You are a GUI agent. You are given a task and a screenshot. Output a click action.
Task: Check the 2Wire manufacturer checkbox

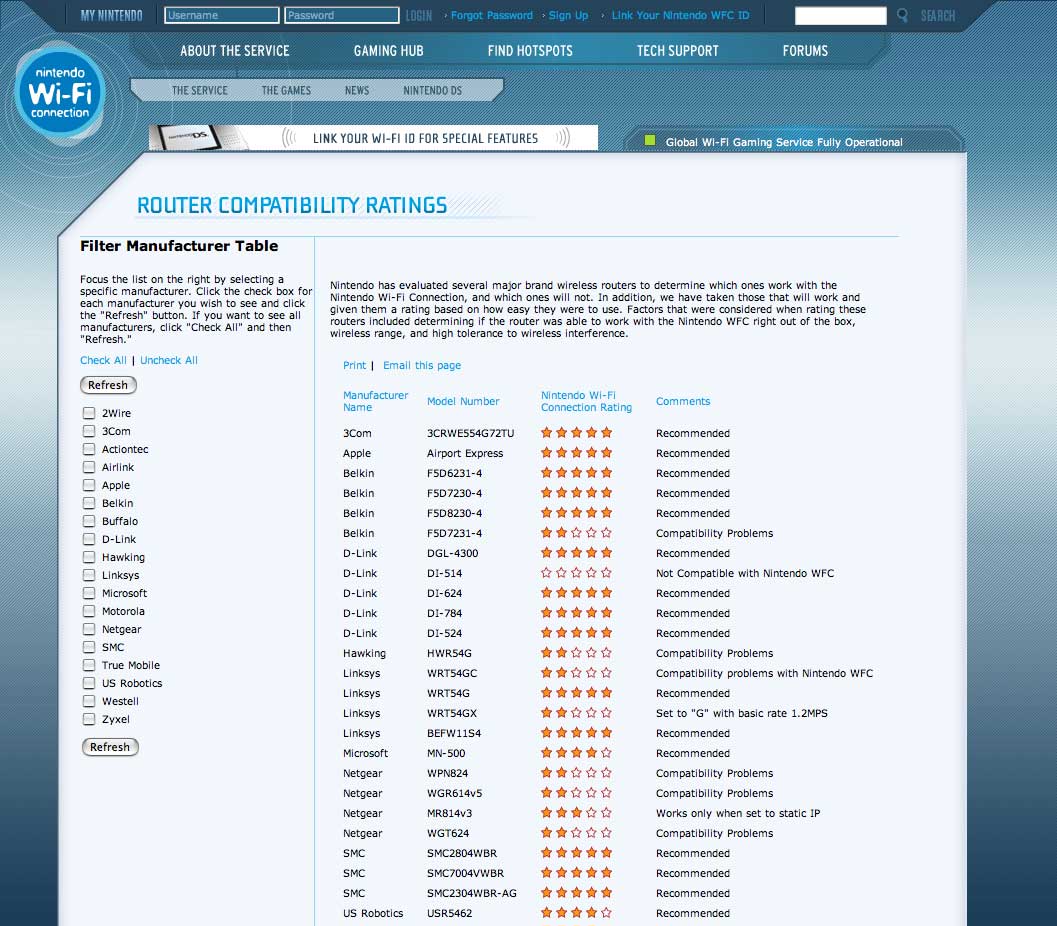[x=89, y=413]
